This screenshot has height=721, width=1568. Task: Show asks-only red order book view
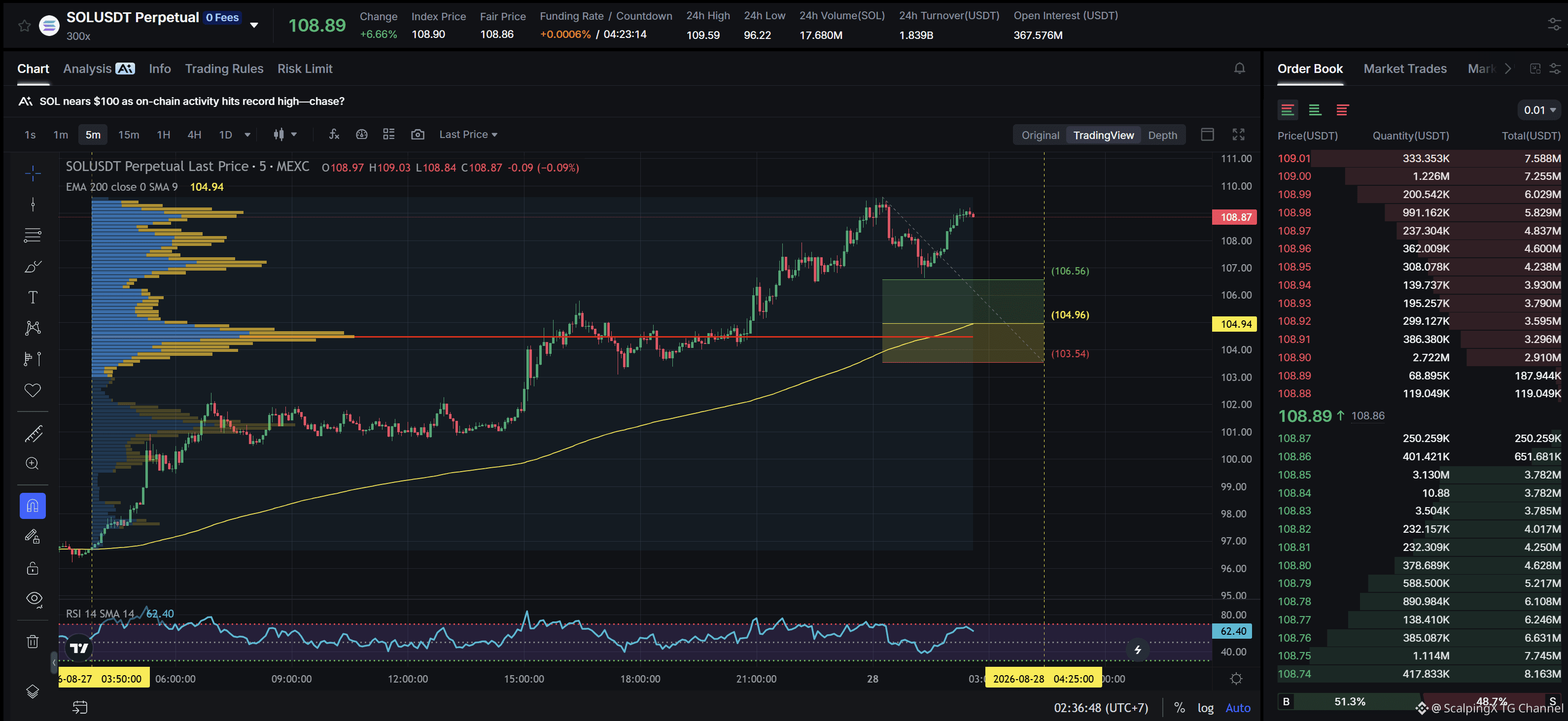(1342, 110)
